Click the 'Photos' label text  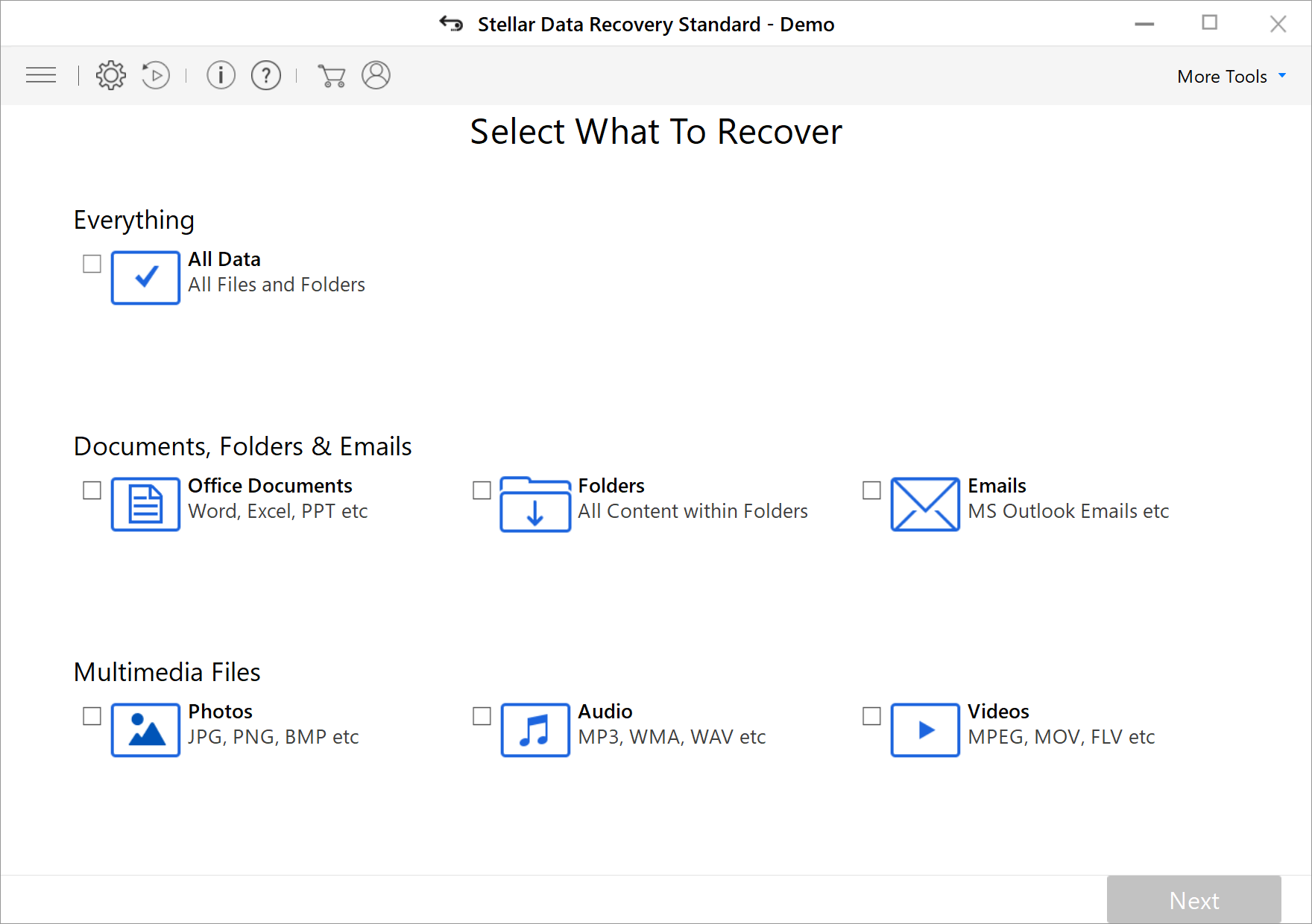[220, 712]
